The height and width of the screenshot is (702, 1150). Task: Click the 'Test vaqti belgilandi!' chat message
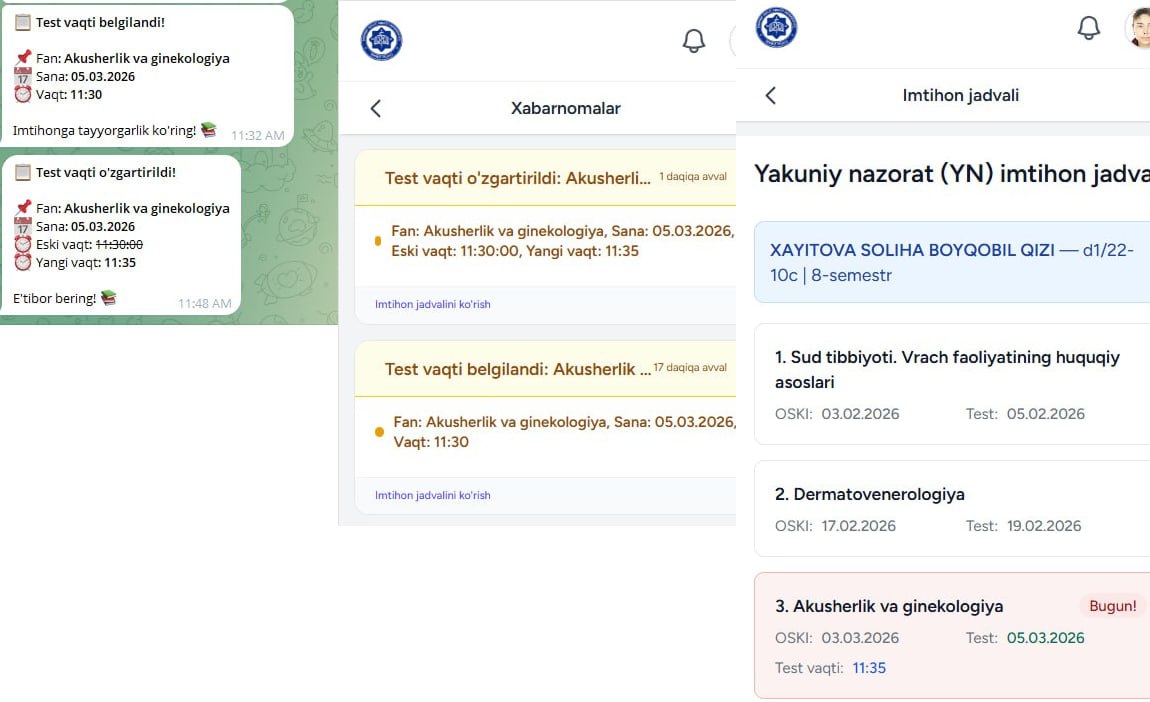[x=146, y=75]
